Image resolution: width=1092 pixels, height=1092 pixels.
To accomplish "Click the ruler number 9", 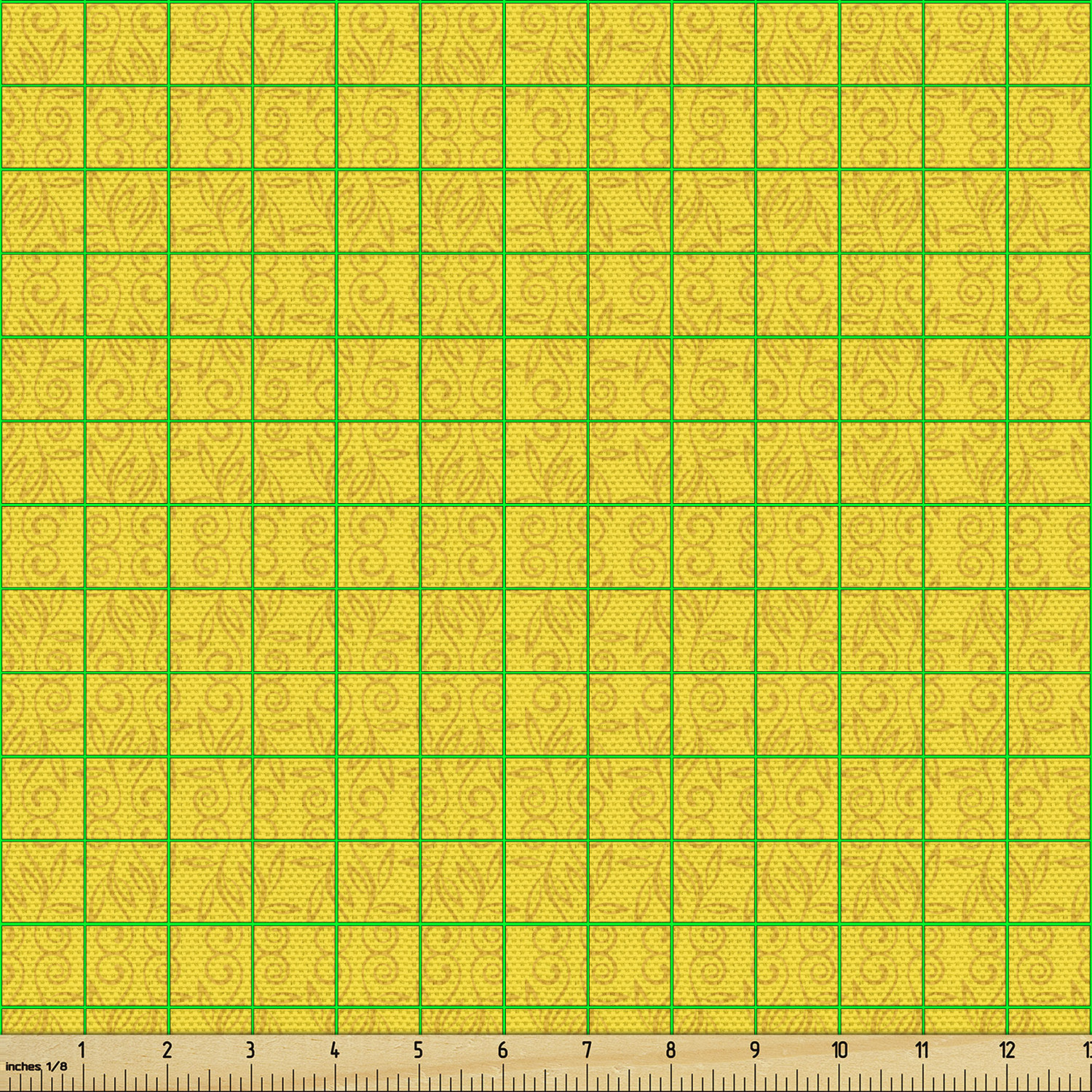I will (755, 1050).
